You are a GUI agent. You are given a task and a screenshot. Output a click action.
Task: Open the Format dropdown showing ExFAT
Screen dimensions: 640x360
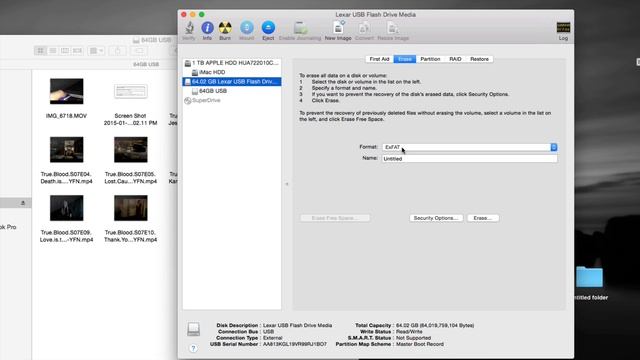click(x=469, y=147)
